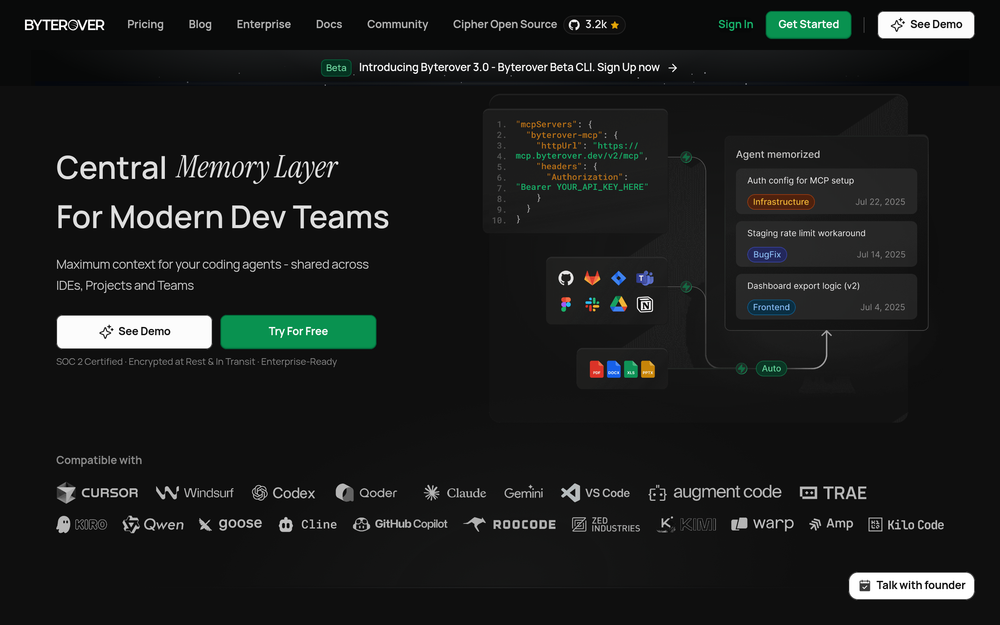Click the Claude logo
This screenshot has width=1000, height=625.
[x=455, y=493]
